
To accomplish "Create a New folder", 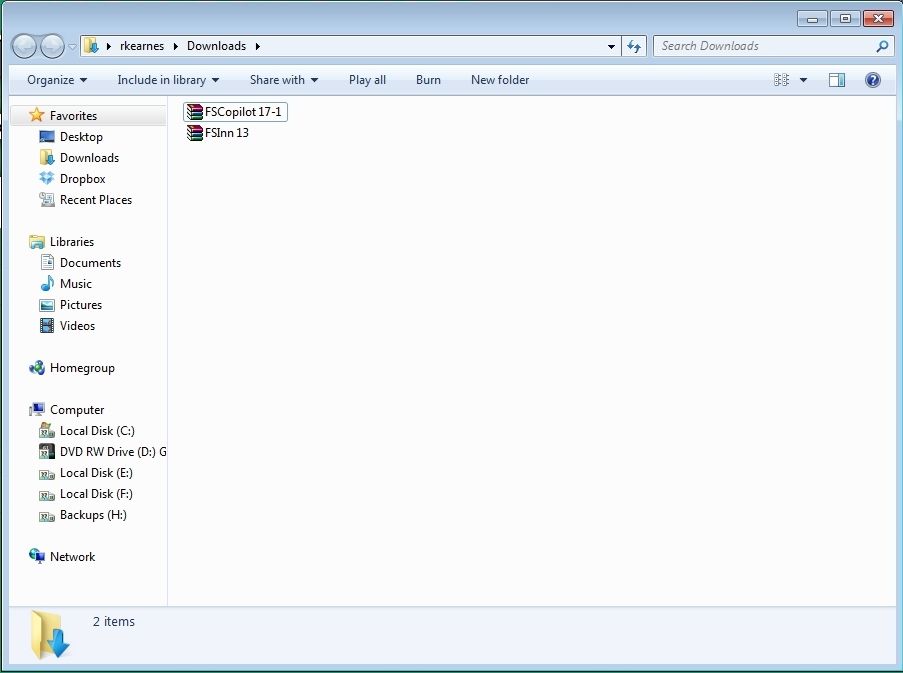I will pos(500,80).
